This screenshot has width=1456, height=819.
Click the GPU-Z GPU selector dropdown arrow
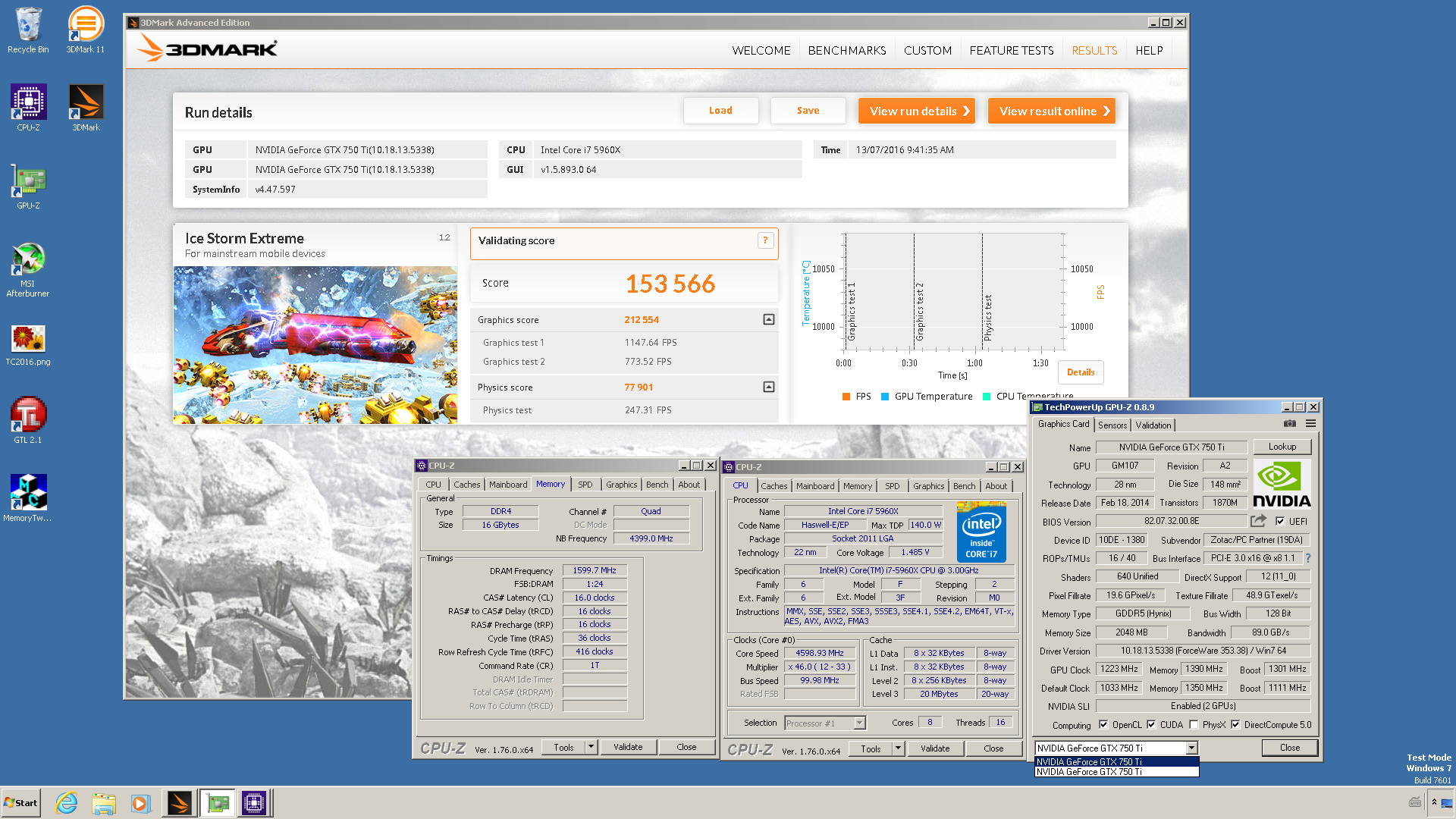1191,748
